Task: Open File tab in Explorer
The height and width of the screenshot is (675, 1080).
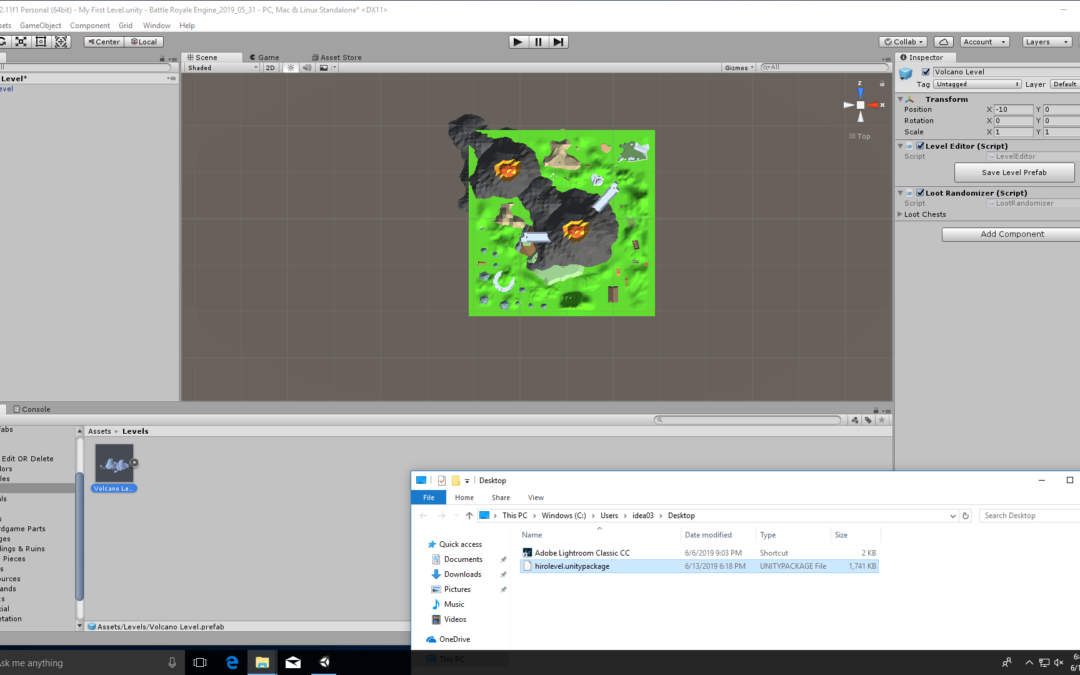Action: [x=428, y=497]
